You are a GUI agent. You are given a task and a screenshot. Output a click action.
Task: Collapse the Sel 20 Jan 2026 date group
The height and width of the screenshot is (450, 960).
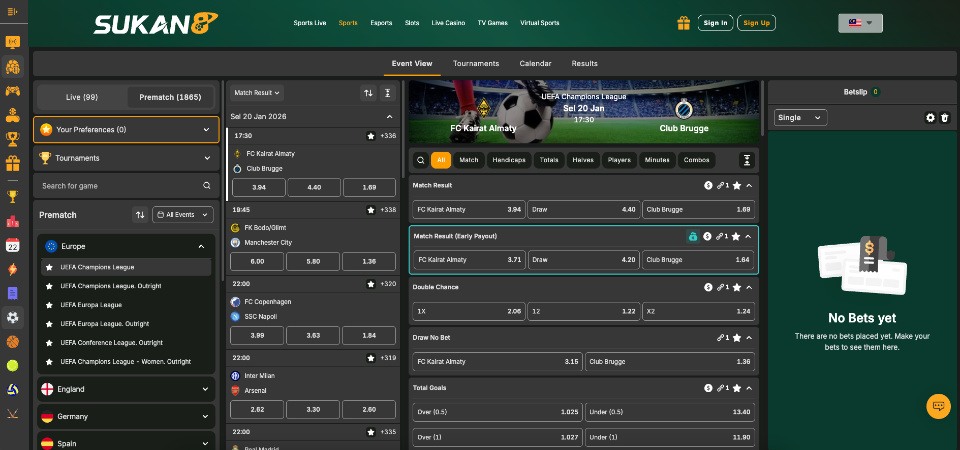(389, 116)
